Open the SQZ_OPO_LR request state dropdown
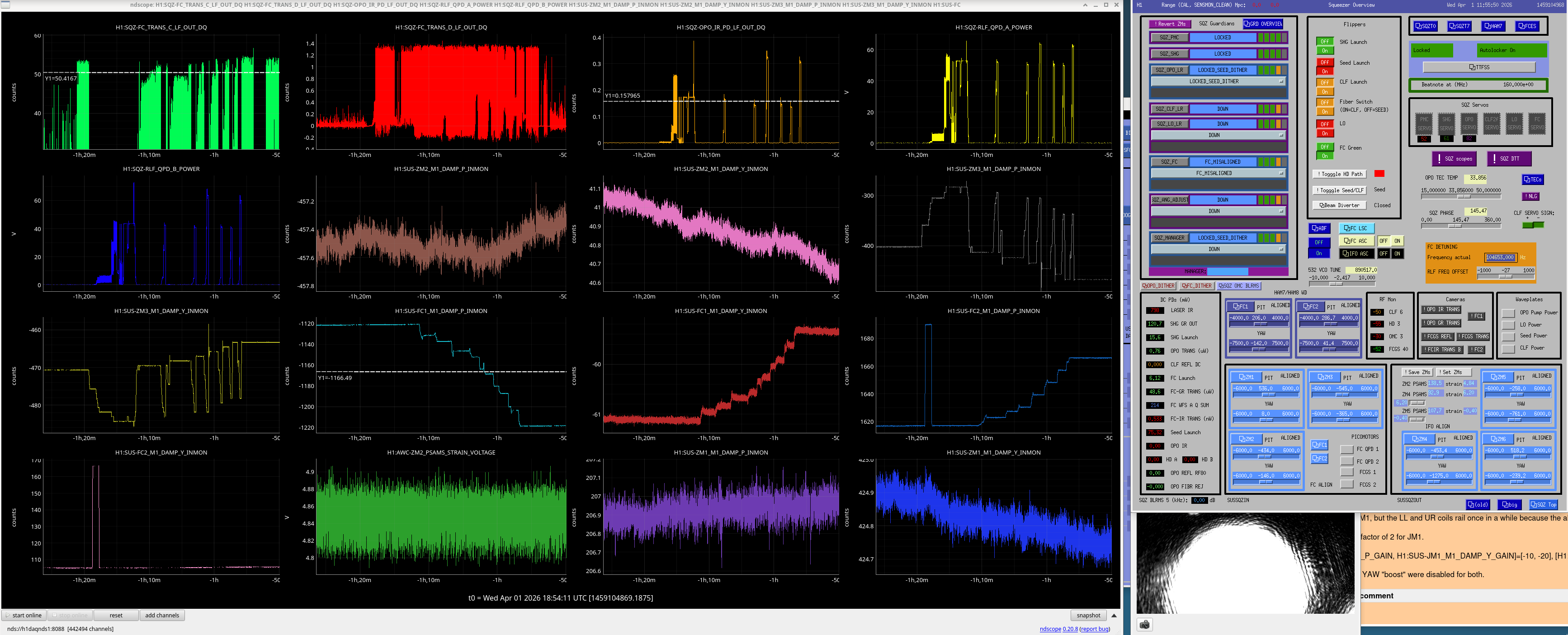The image size is (1568, 635). coord(1218,81)
